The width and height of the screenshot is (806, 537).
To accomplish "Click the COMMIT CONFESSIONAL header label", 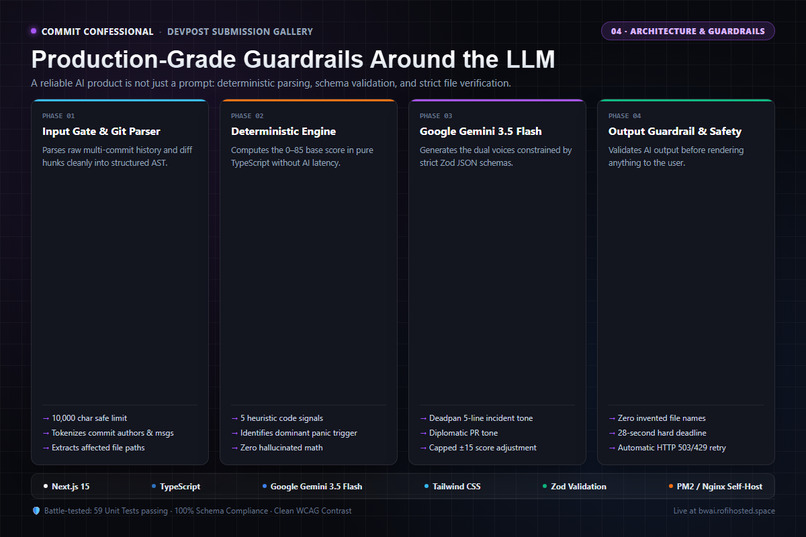I will pyautogui.click(x=97, y=31).
